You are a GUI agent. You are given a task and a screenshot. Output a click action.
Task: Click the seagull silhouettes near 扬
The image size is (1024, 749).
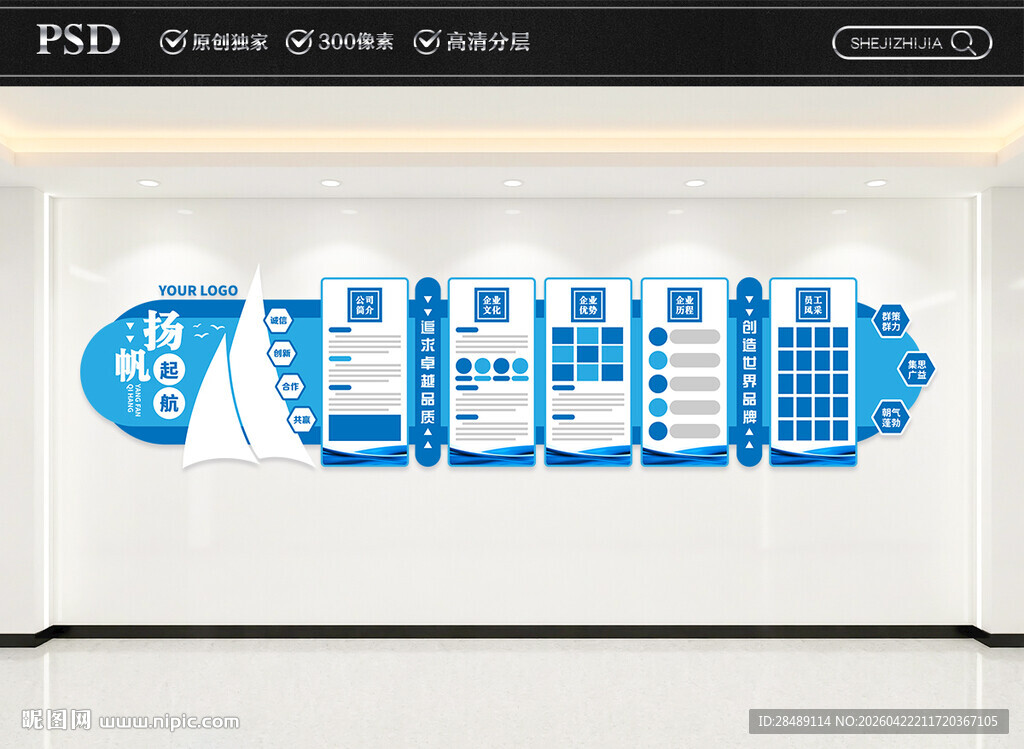[208, 330]
